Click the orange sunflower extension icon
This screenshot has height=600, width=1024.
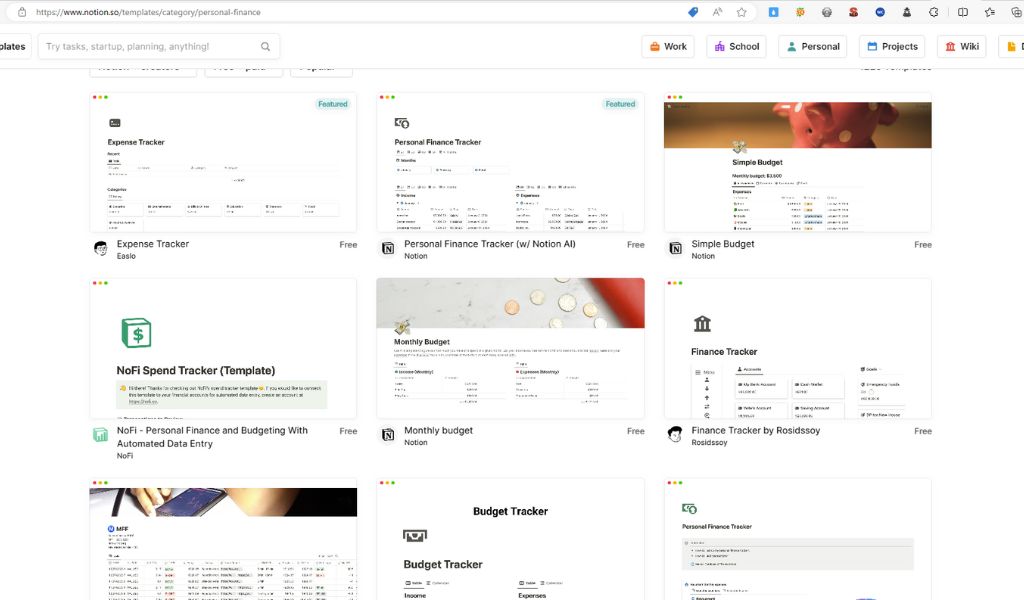click(x=800, y=12)
